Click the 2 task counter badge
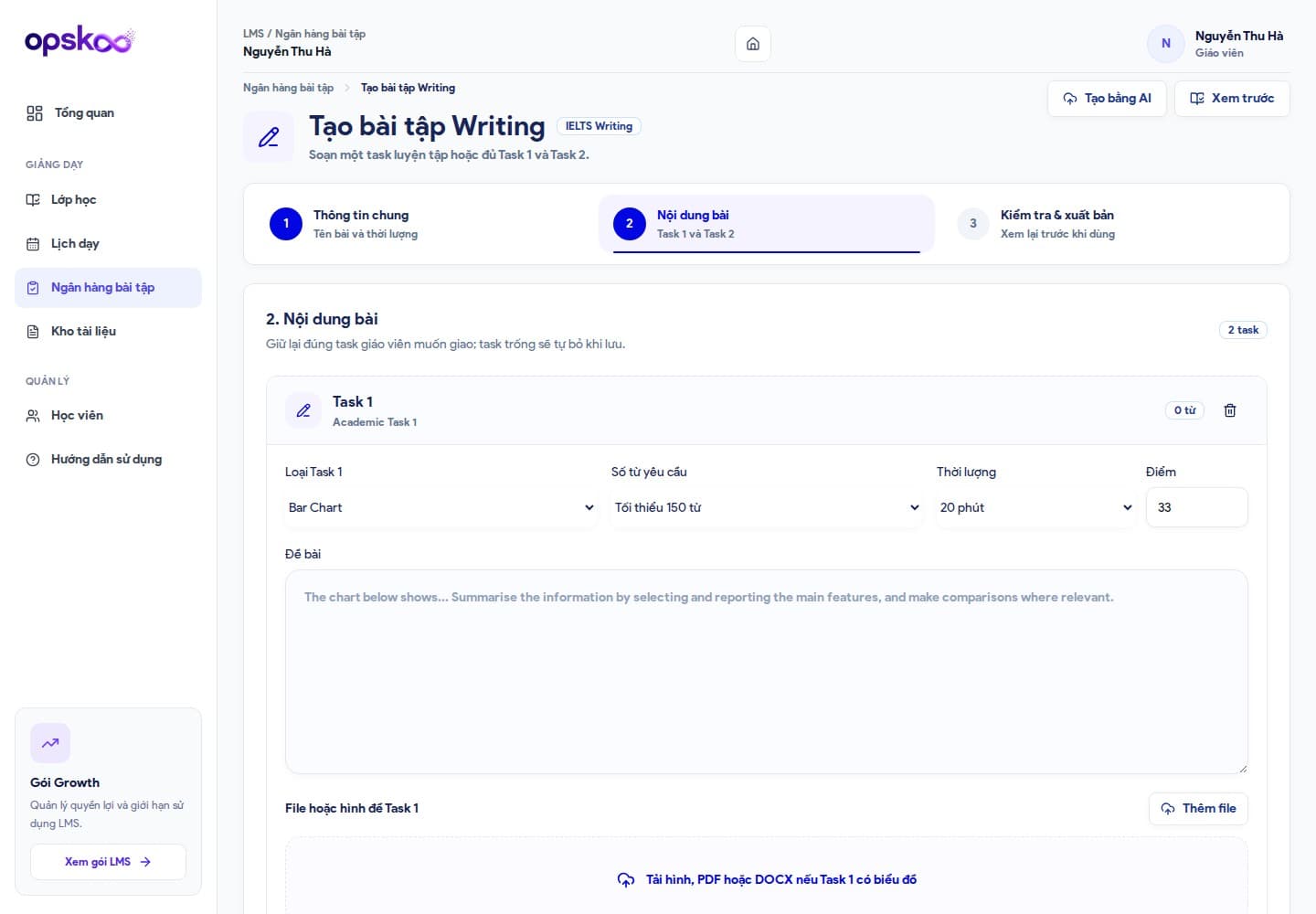Viewport: 1316px width, 914px height. click(1243, 330)
